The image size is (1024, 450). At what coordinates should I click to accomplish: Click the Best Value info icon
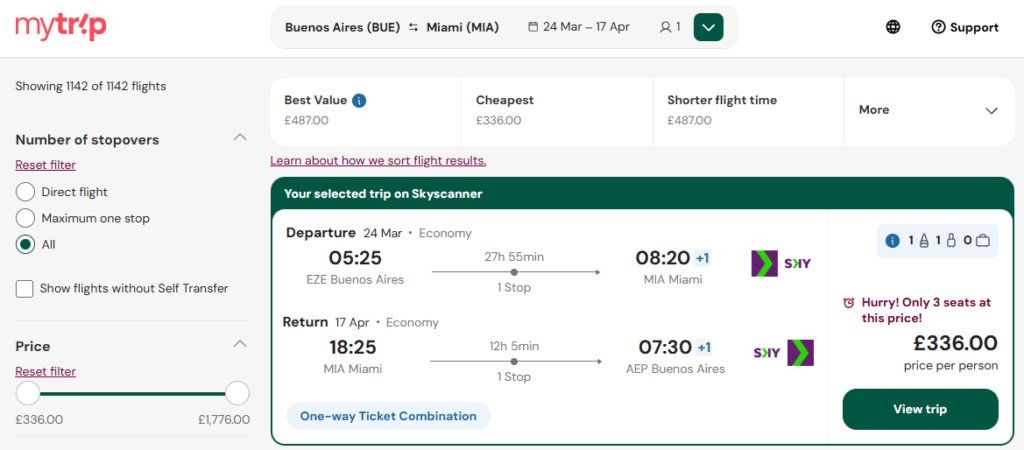pos(359,100)
